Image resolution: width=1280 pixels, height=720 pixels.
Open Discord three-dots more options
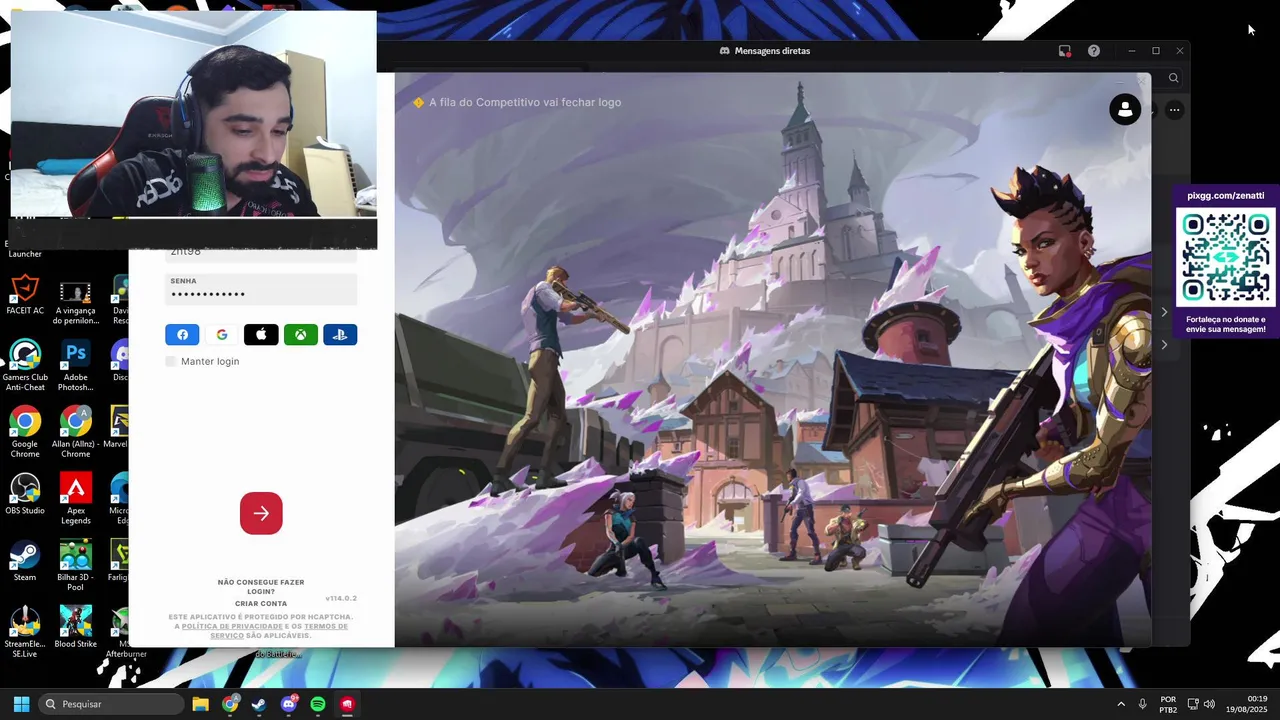[1175, 110]
